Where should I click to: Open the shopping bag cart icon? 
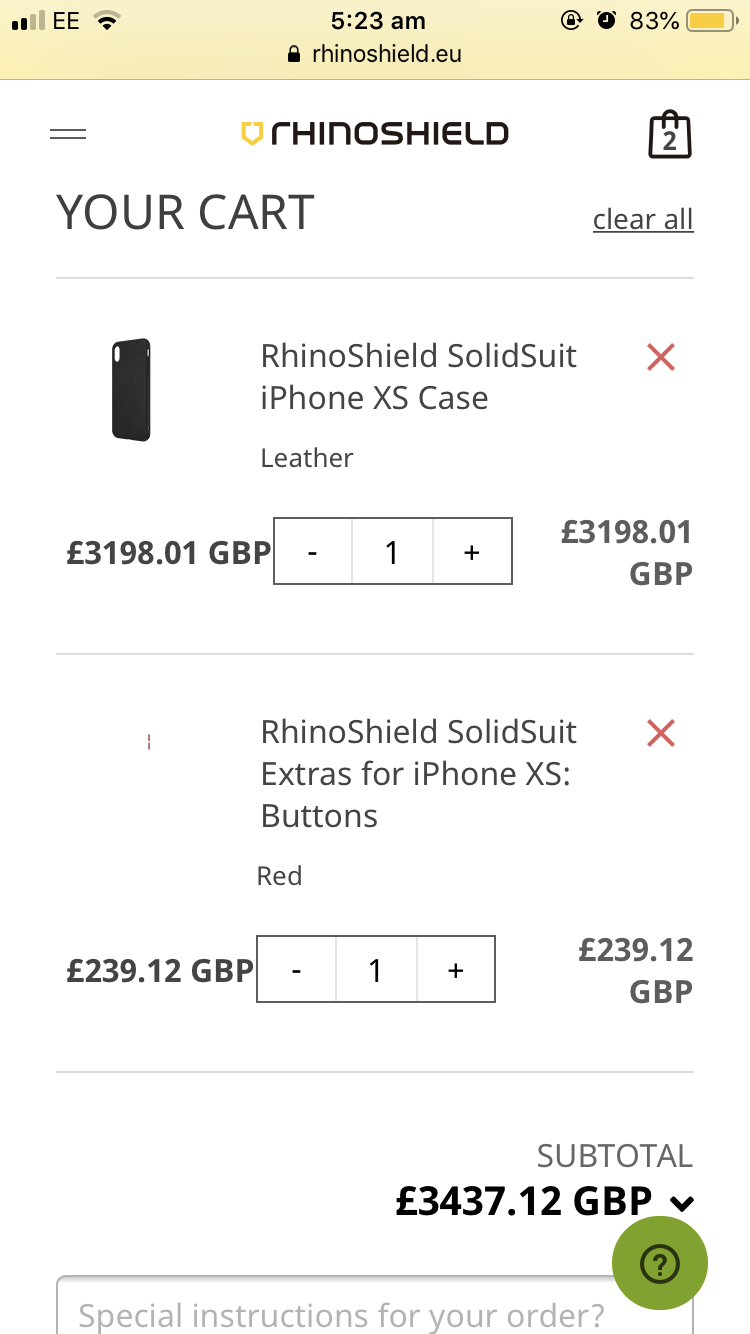[669, 135]
